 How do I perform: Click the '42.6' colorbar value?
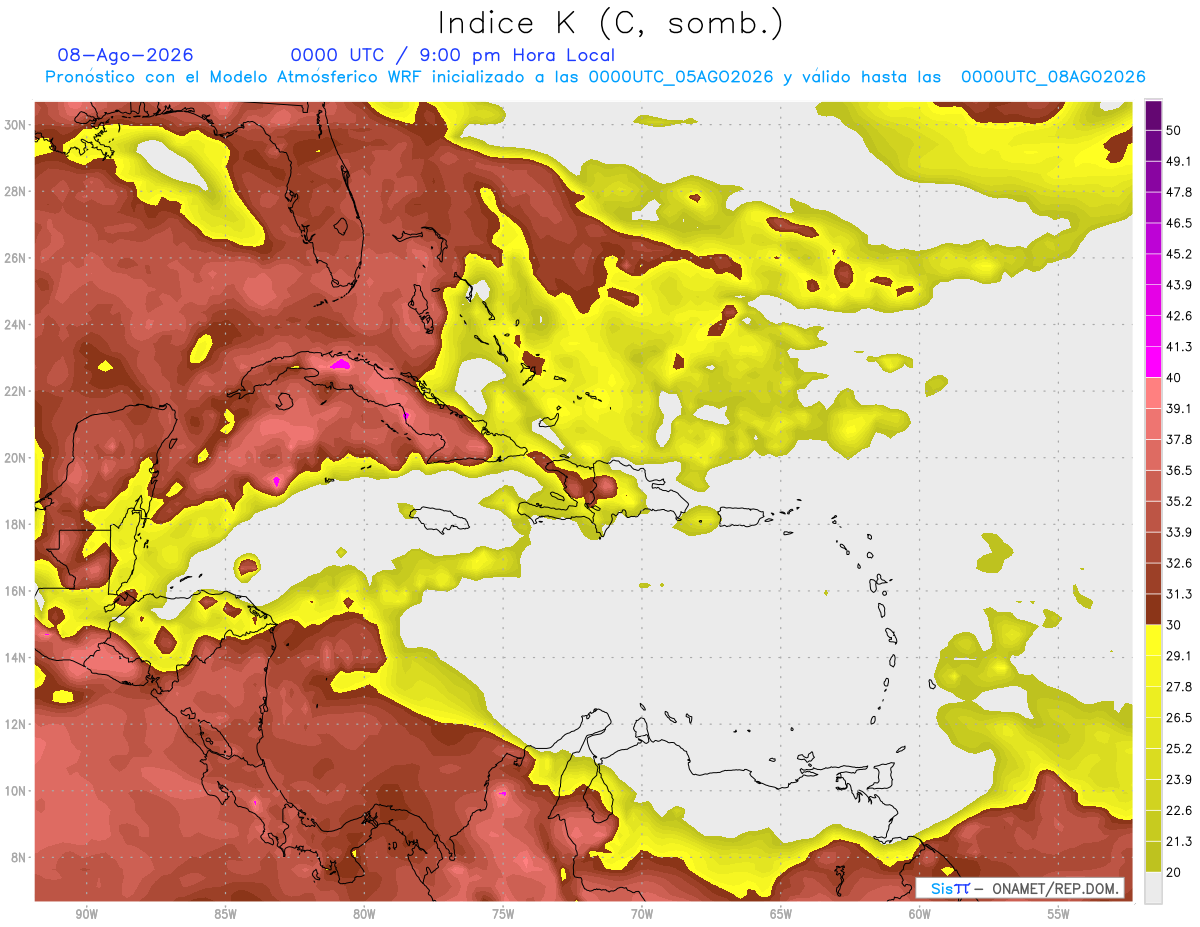(1179, 316)
